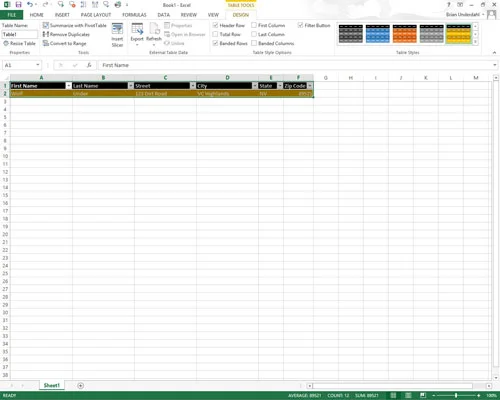Image resolution: width=500 pixels, height=400 pixels.
Task: Click the Insert Slicer icon
Action: 117,29
